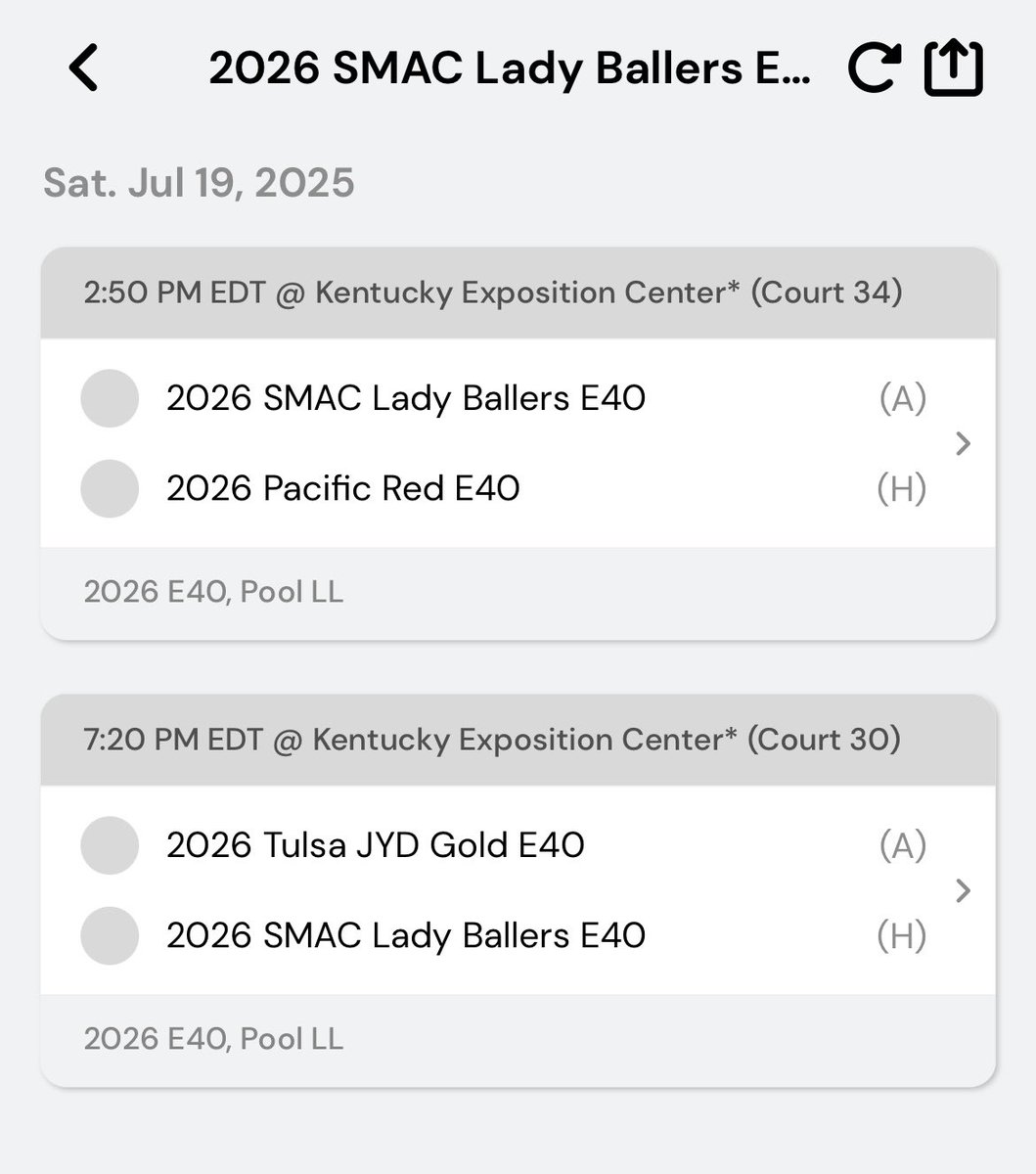Viewport: 1036px width, 1174px height.
Task: Tap the team logo beside 2026 Pacific Red E40
Action: tap(110, 488)
